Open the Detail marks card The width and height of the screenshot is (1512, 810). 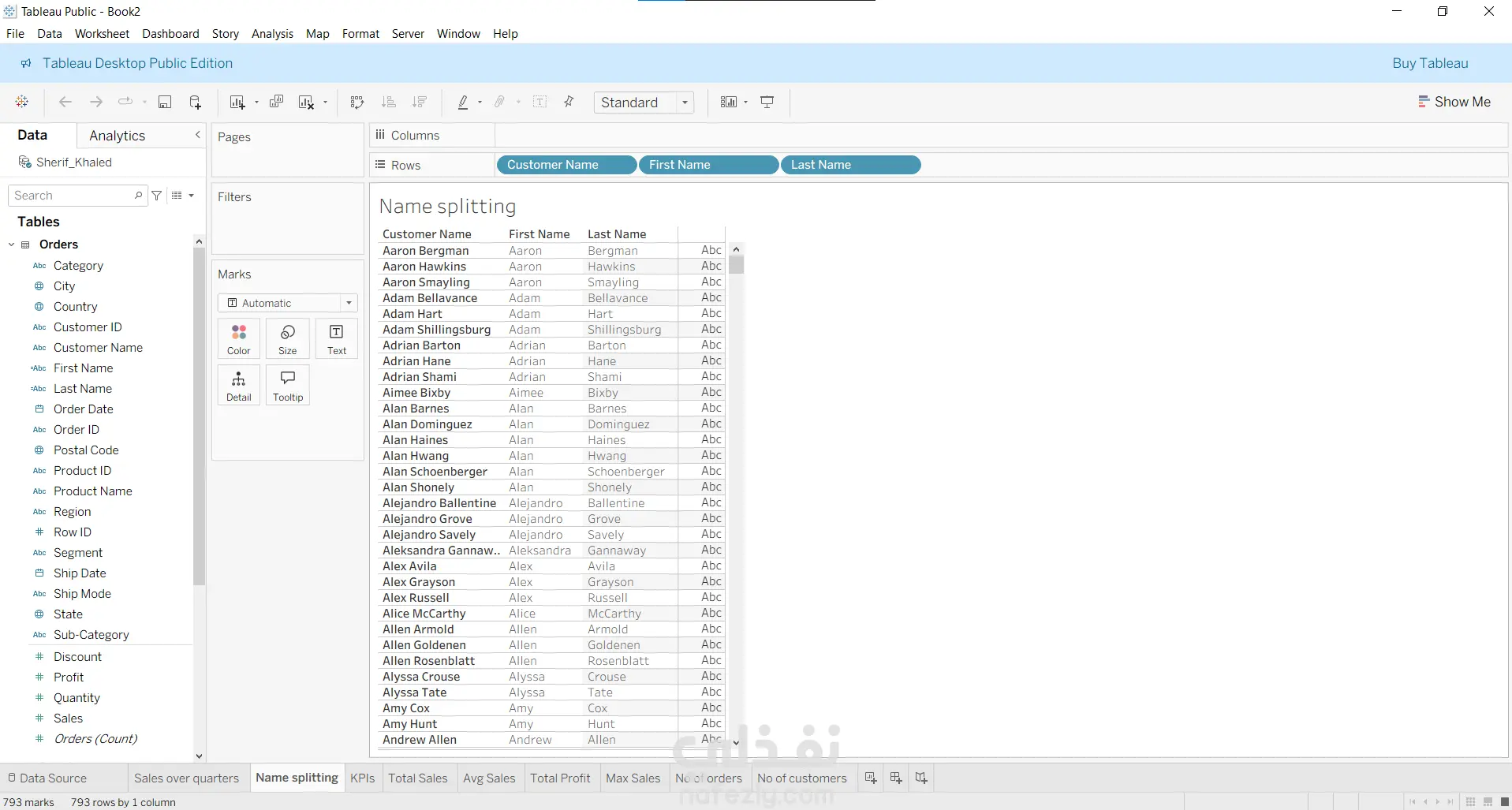pyautogui.click(x=239, y=386)
